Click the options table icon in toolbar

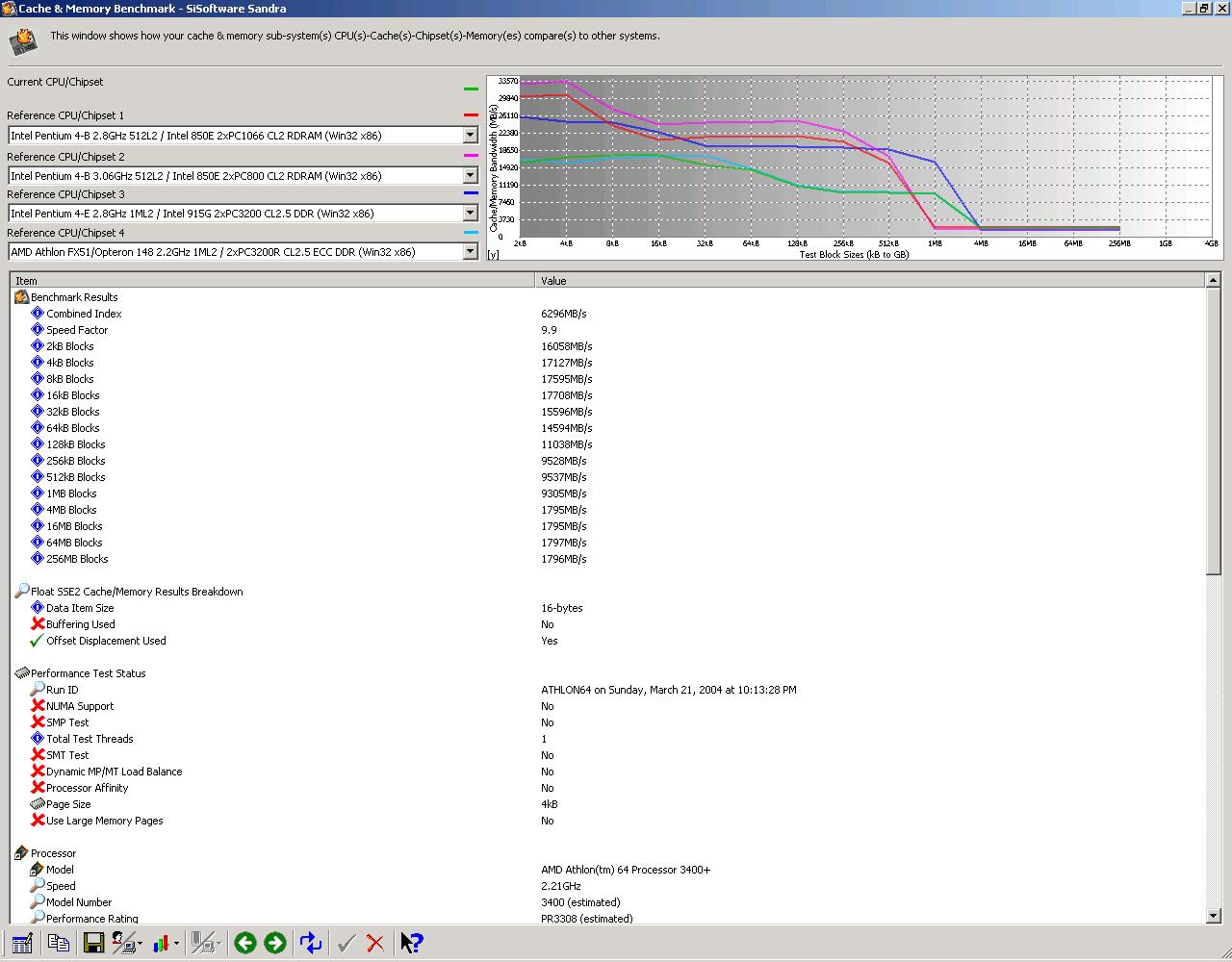point(23,943)
